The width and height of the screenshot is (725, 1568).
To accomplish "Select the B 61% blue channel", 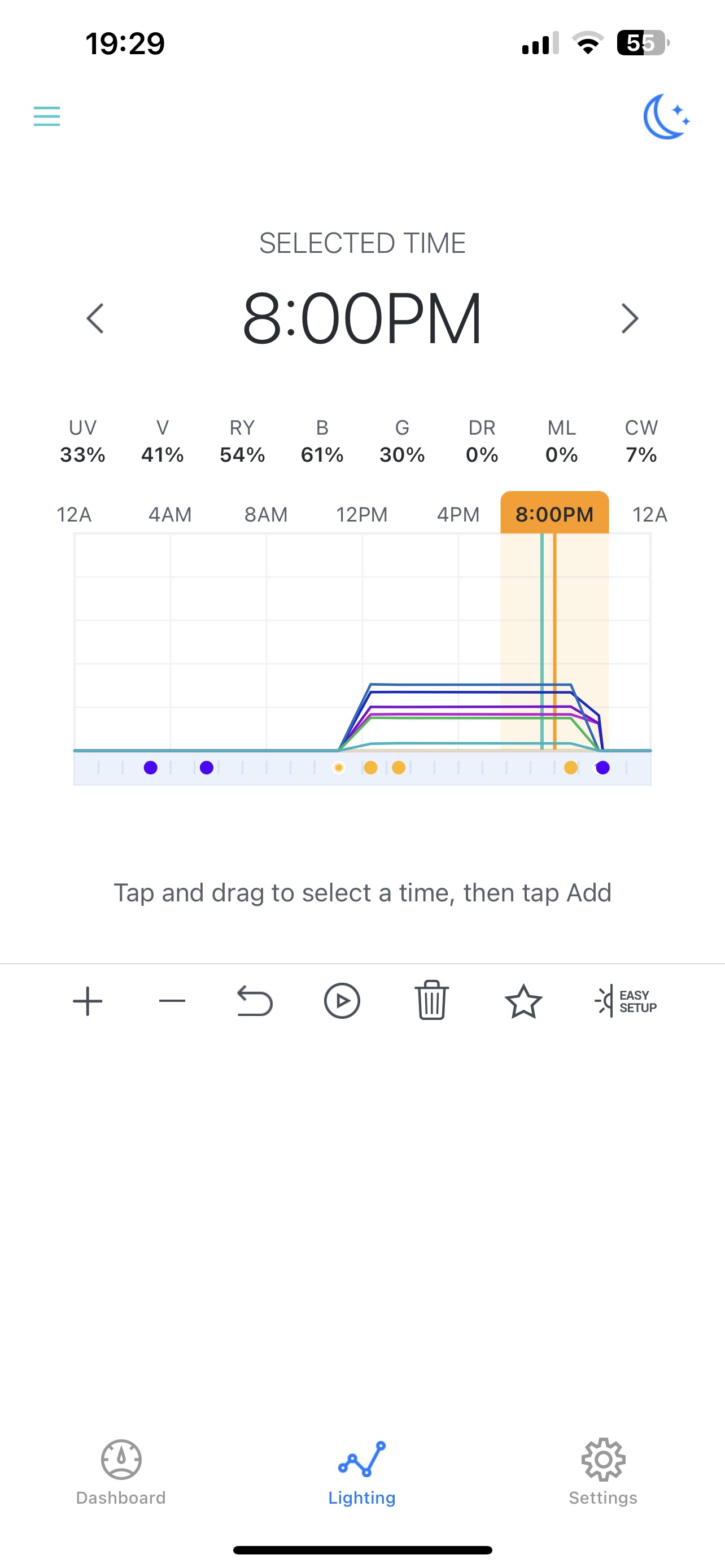I will pos(322,442).
